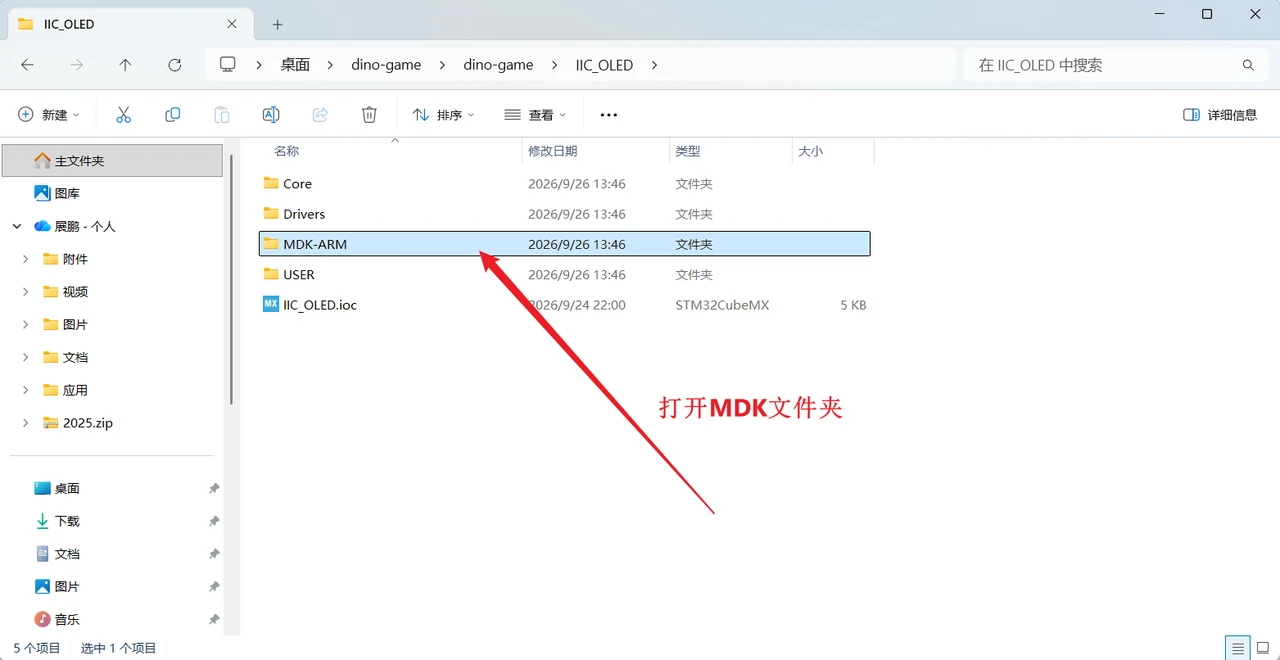Unpin 音乐 using its pin icon
Image resolution: width=1280 pixels, height=660 pixels.
pyautogui.click(x=214, y=619)
